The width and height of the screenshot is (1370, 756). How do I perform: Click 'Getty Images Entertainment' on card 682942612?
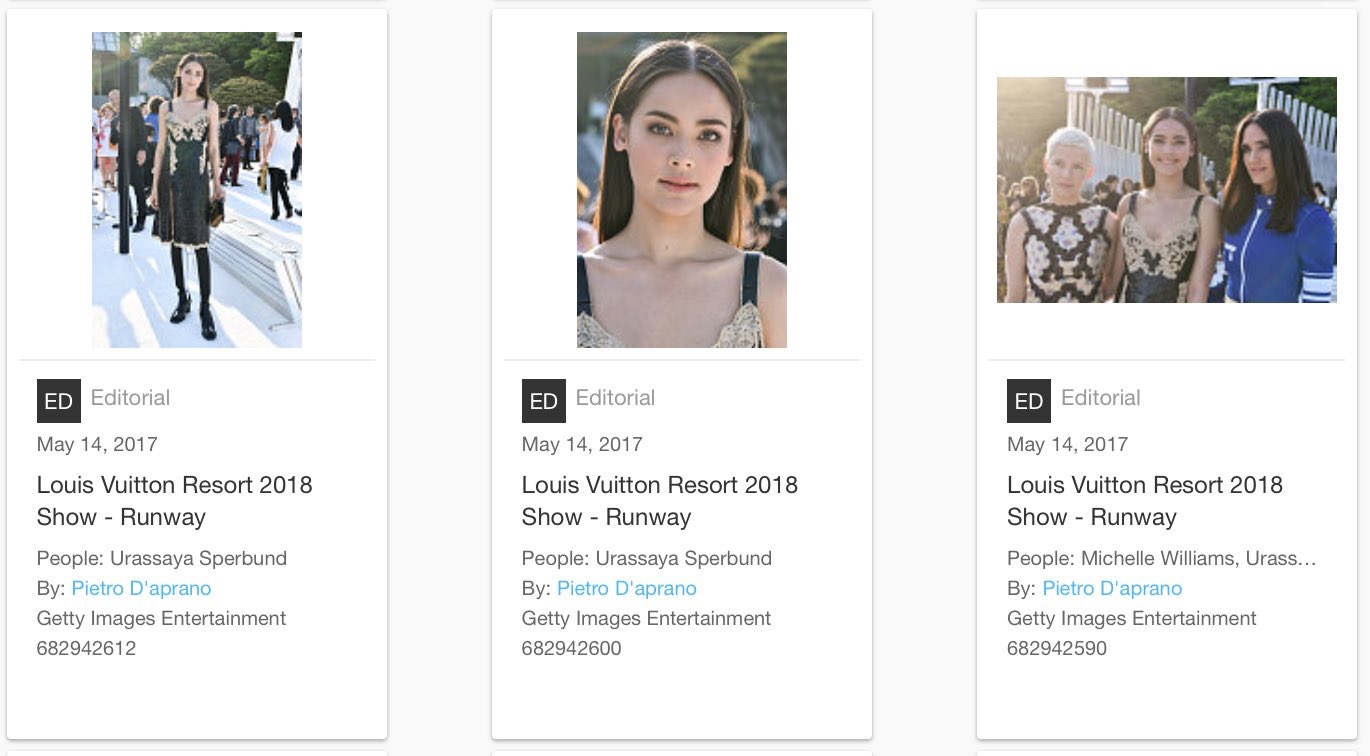click(161, 618)
